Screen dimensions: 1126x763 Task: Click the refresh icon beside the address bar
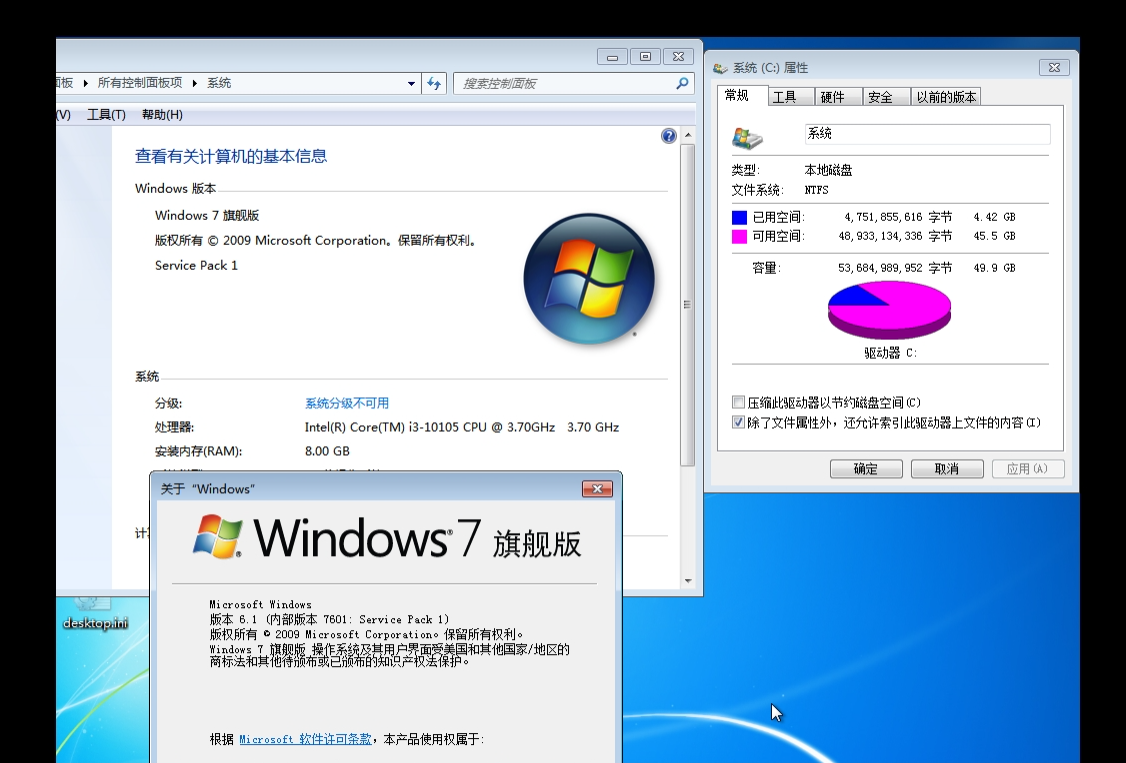pos(433,83)
